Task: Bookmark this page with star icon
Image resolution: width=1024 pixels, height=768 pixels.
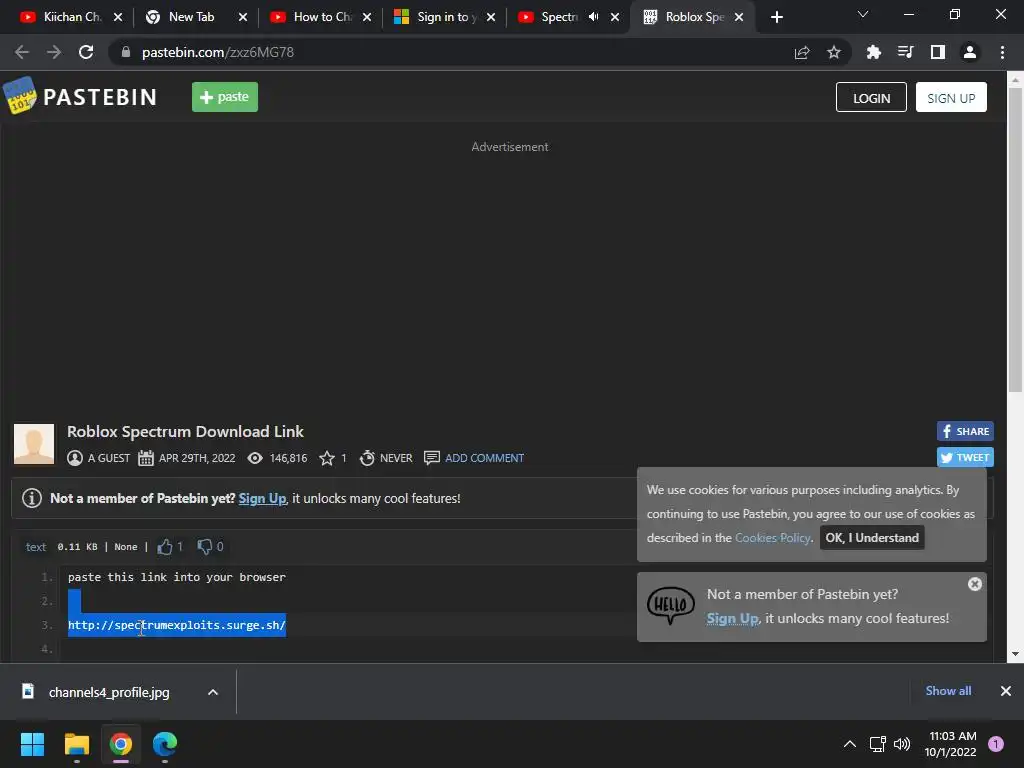Action: (833, 52)
